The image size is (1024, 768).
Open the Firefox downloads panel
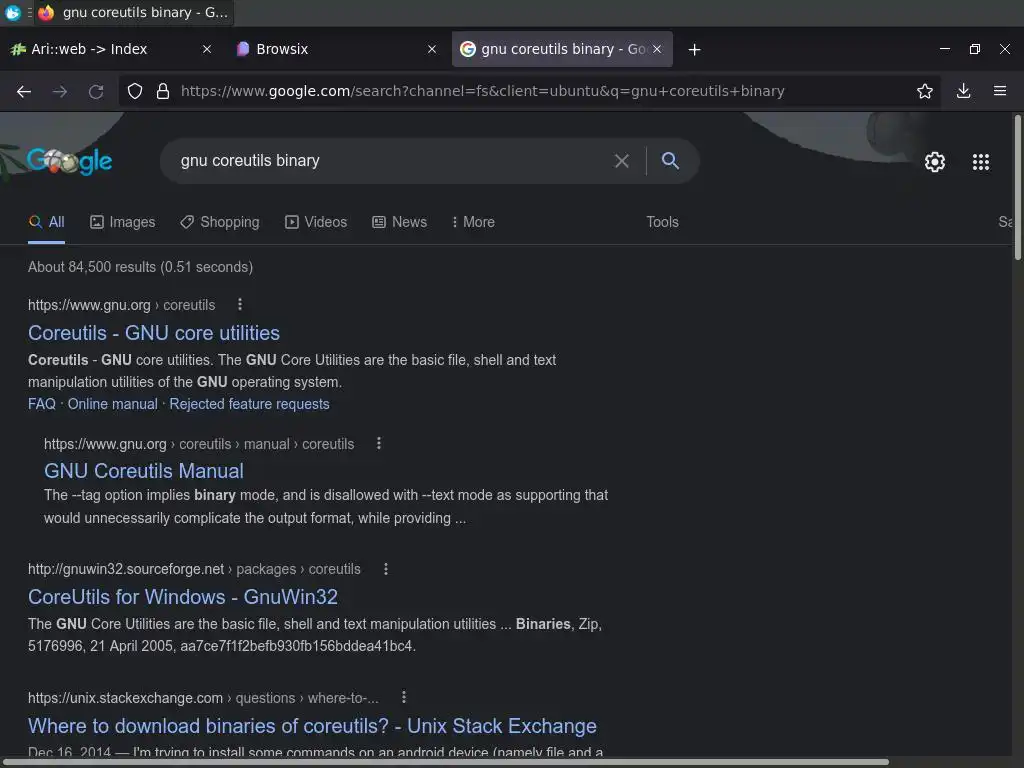(963, 91)
